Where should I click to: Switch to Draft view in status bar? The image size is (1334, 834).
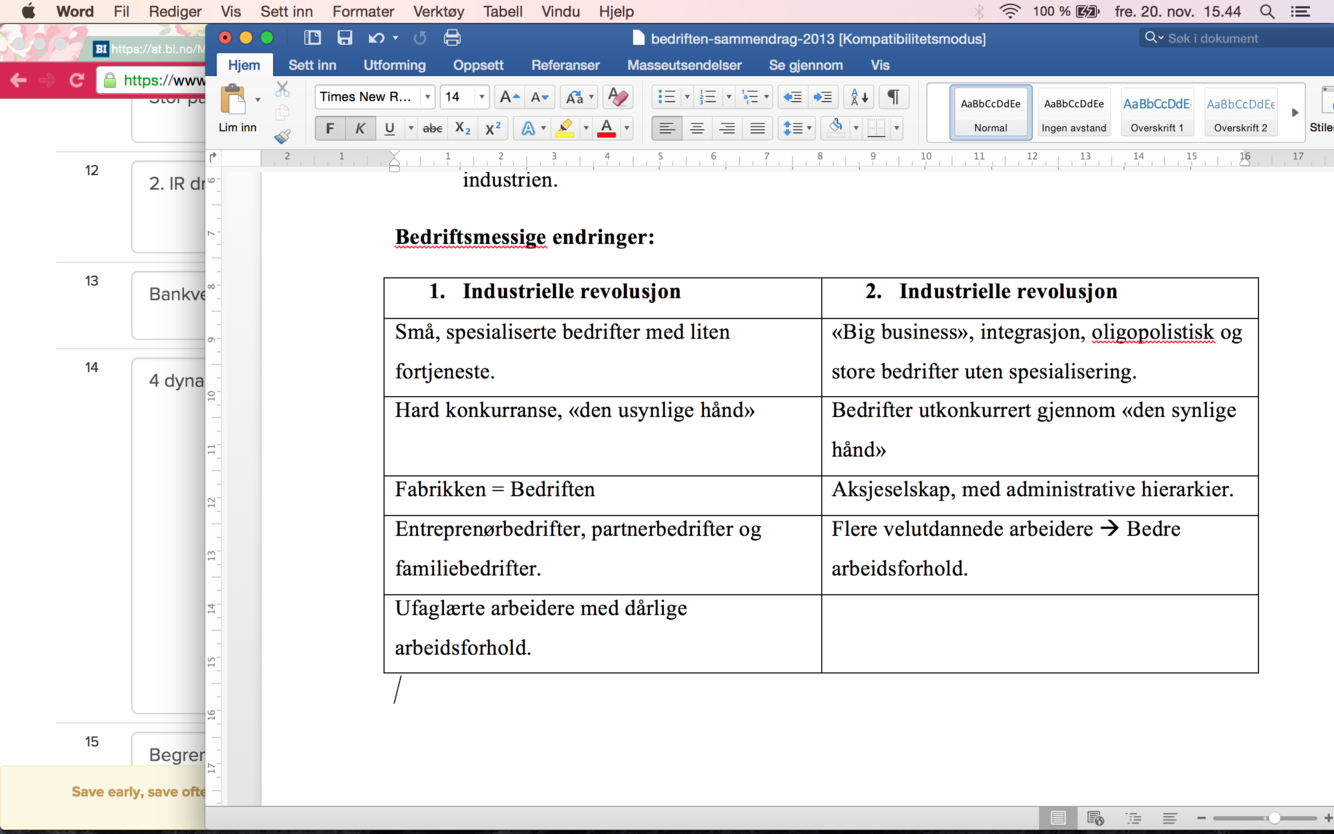1169,818
